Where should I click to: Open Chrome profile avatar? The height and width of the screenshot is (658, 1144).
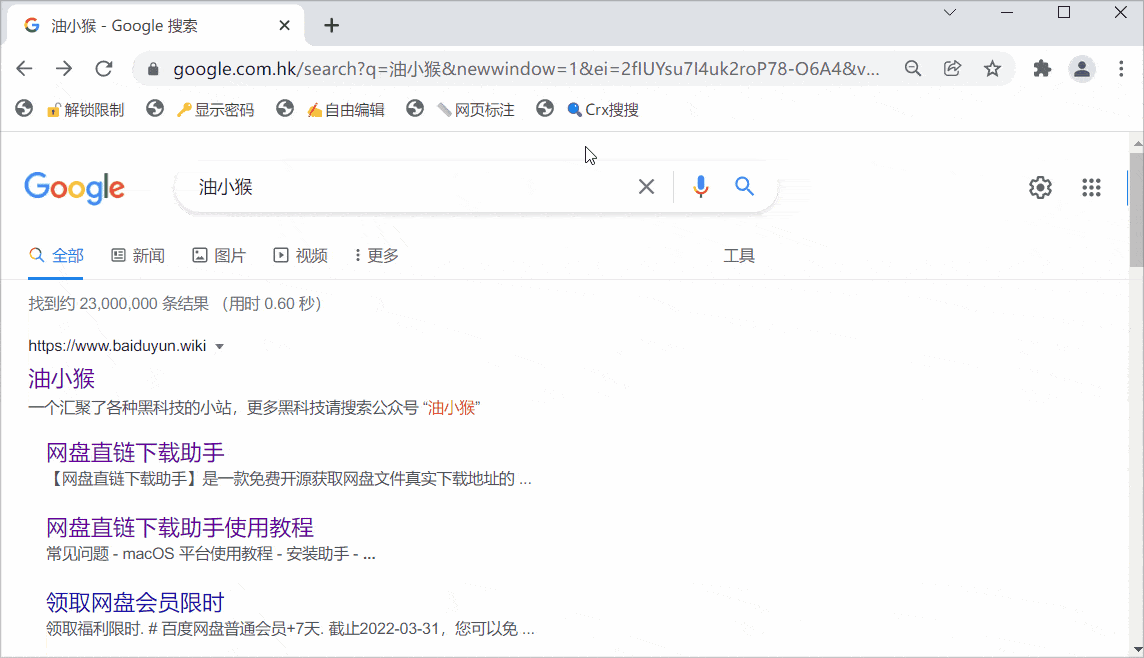click(1082, 69)
